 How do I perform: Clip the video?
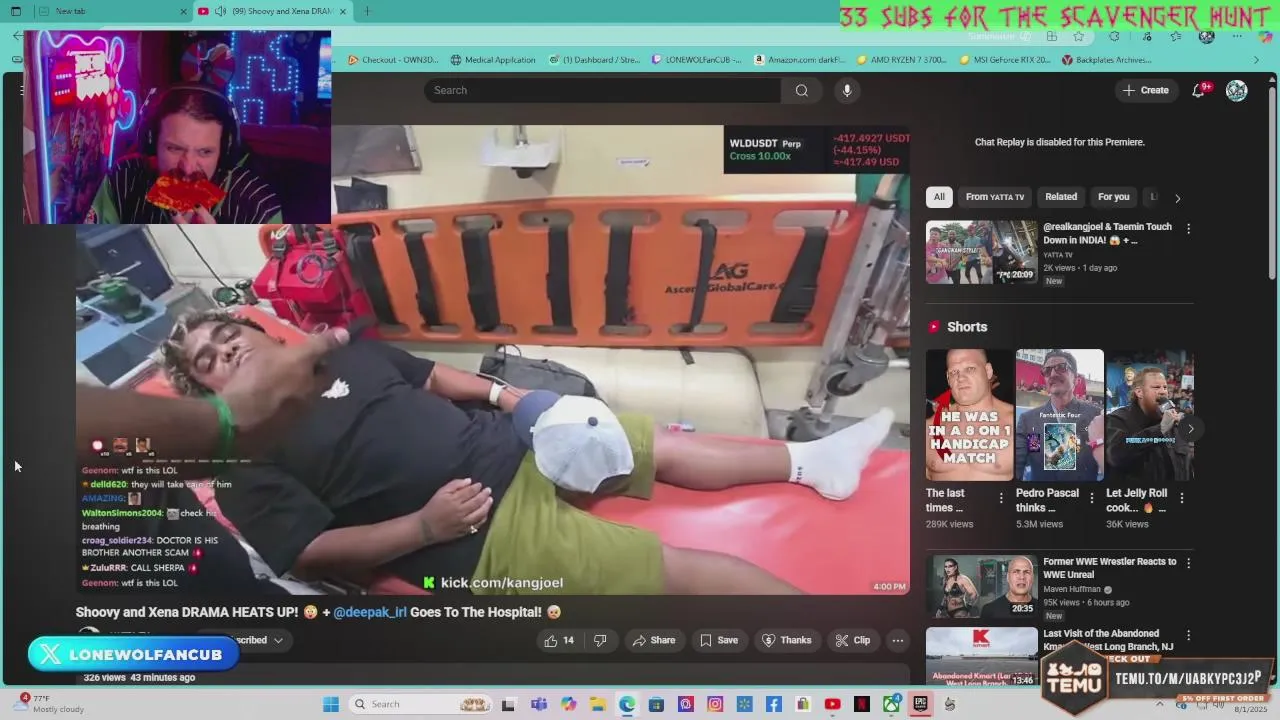tap(853, 640)
